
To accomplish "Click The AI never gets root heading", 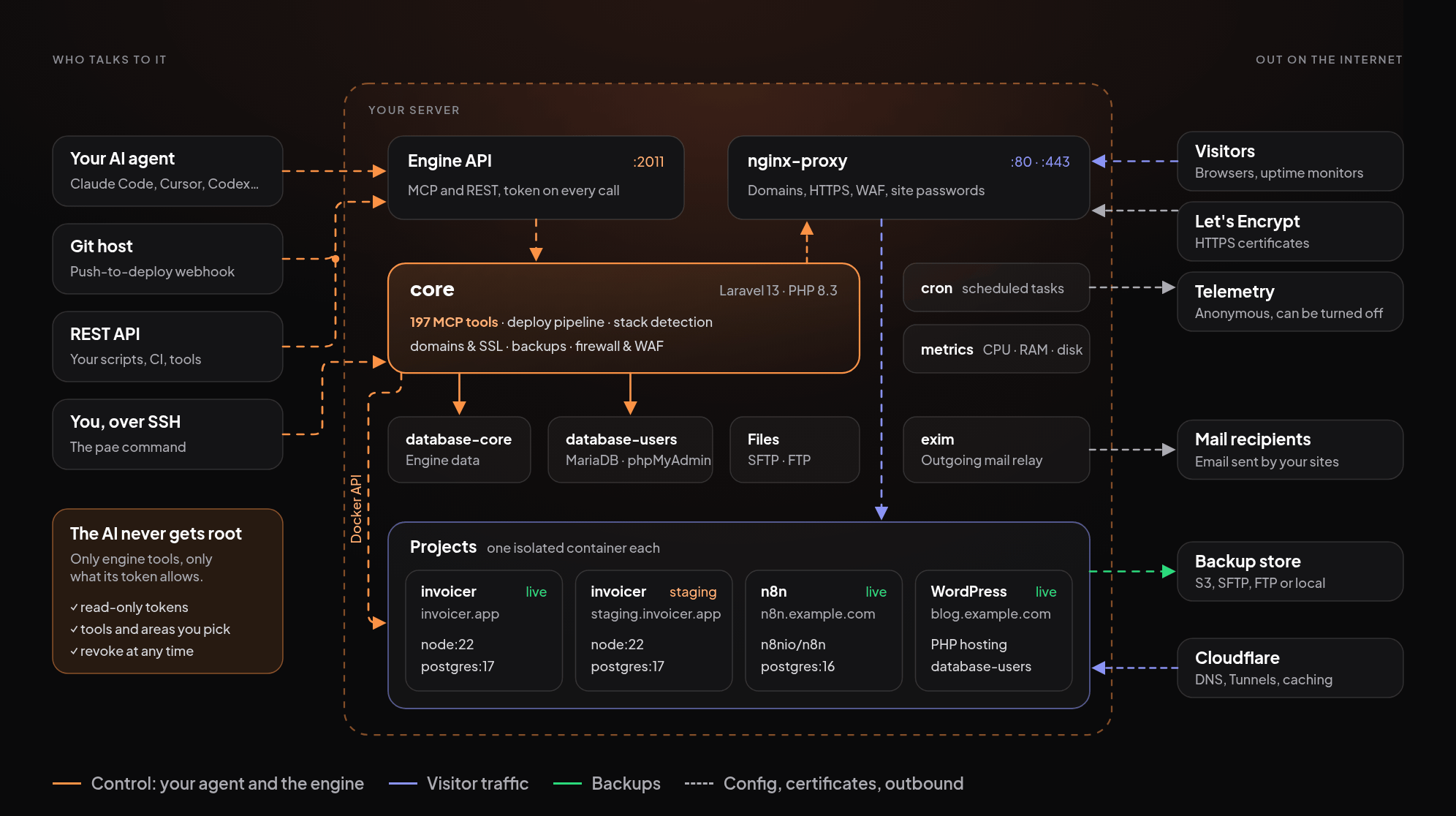I will point(156,534).
